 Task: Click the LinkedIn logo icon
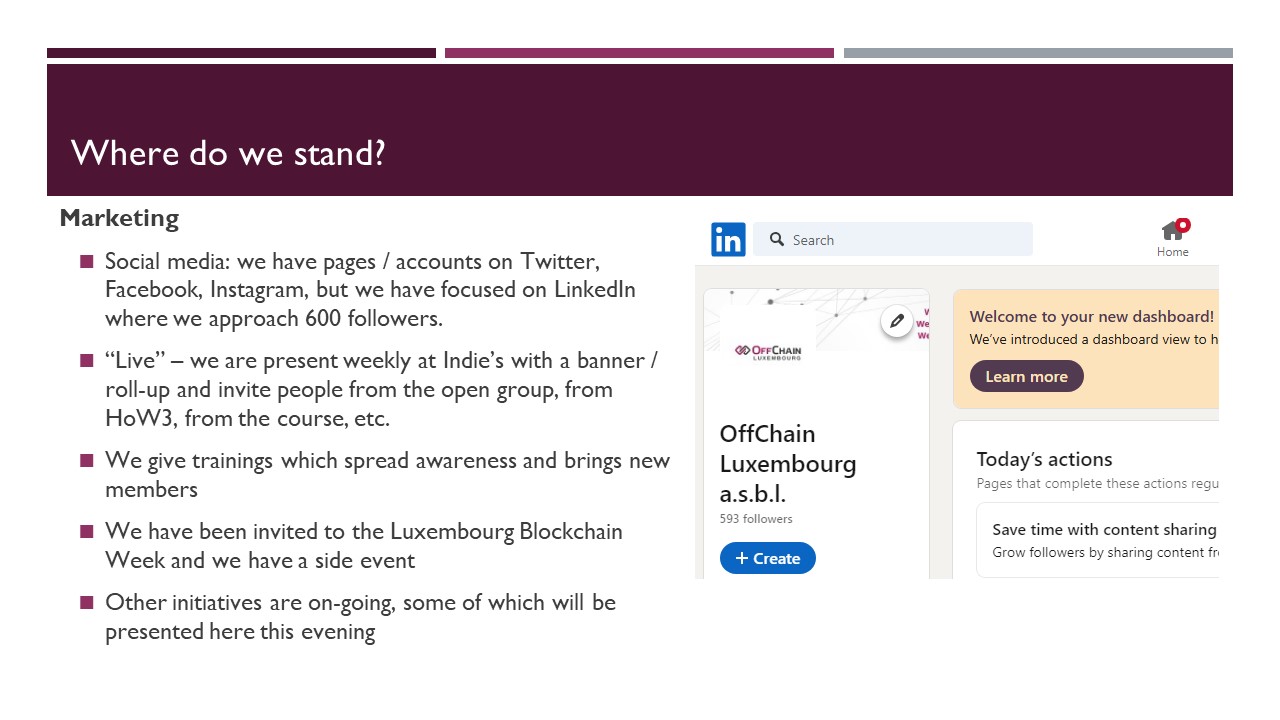pyautogui.click(x=728, y=240)
